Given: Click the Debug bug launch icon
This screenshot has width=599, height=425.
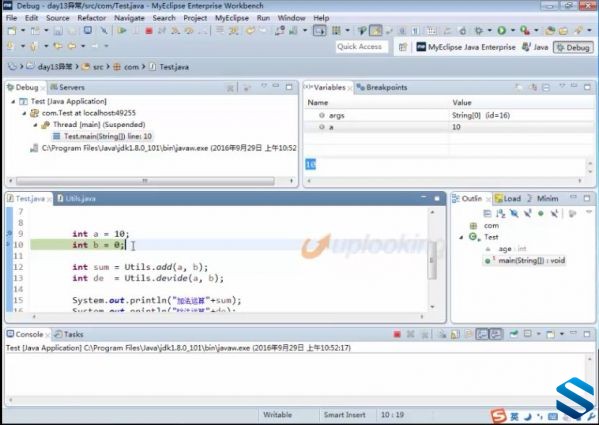Looking at the screenshot, I should pyautogui.click(x=479, y=31).
